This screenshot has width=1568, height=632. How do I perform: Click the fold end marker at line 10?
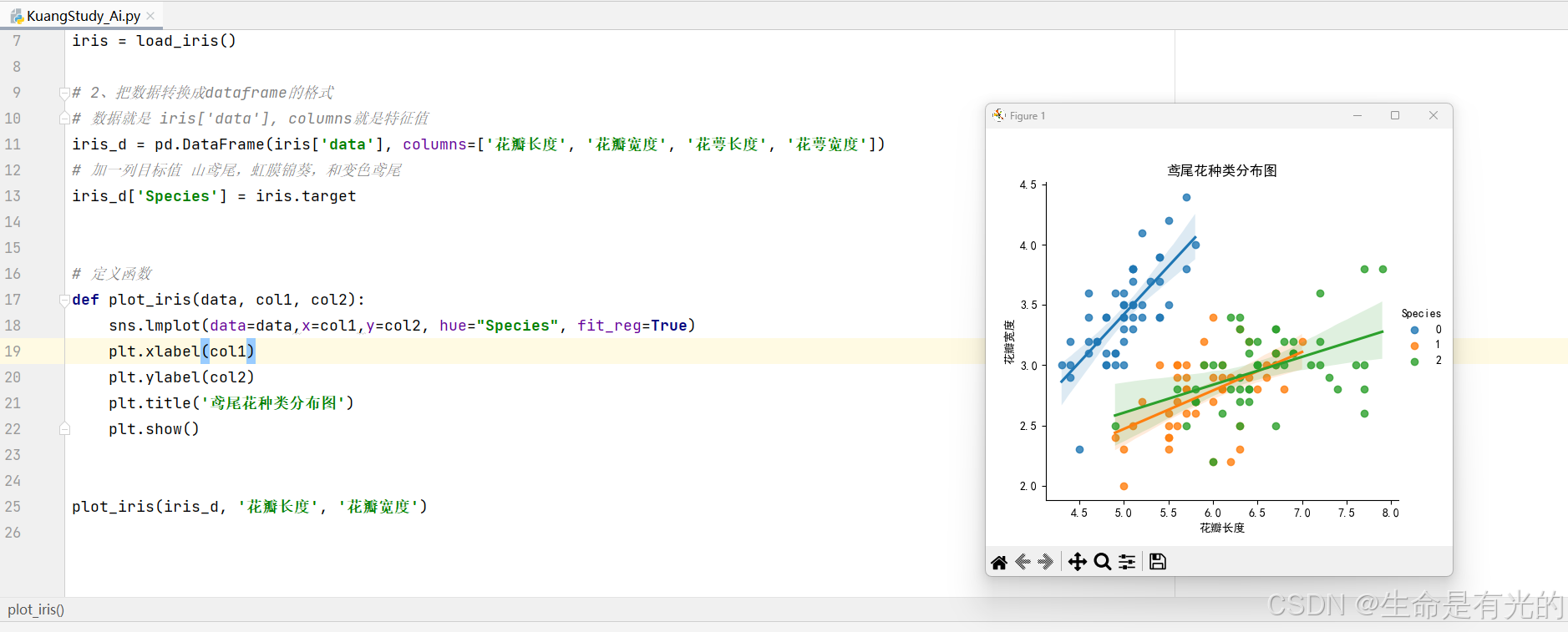64,119
